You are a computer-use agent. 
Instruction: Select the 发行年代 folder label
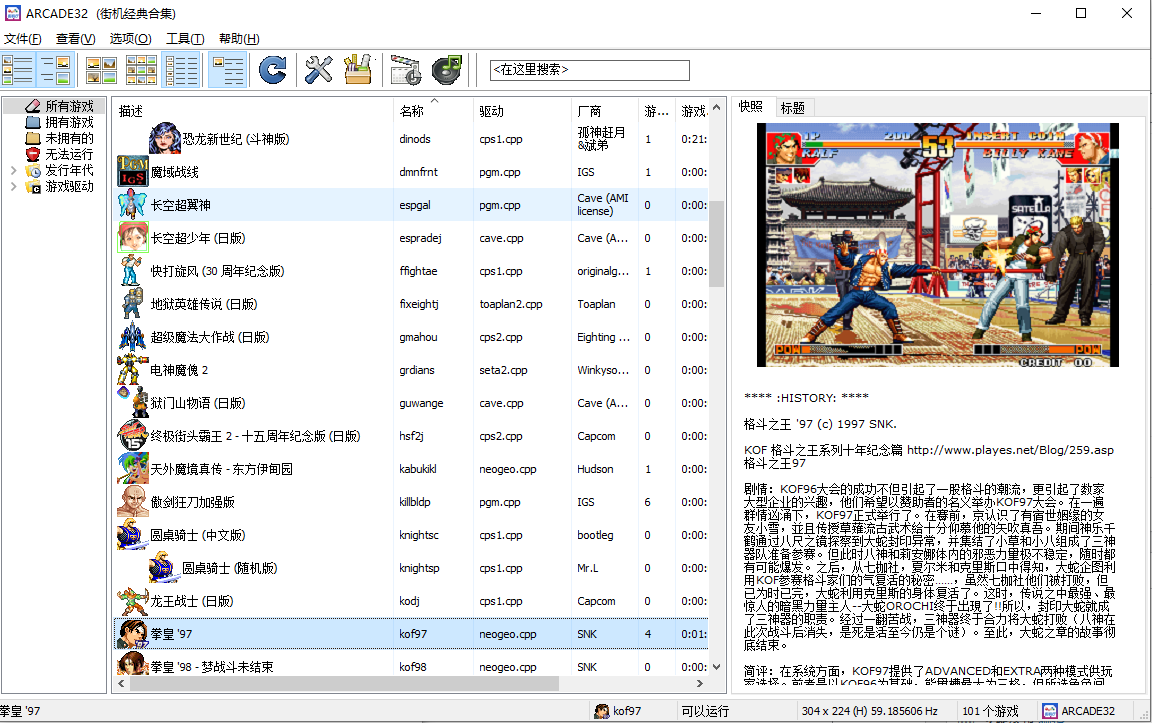69,170
